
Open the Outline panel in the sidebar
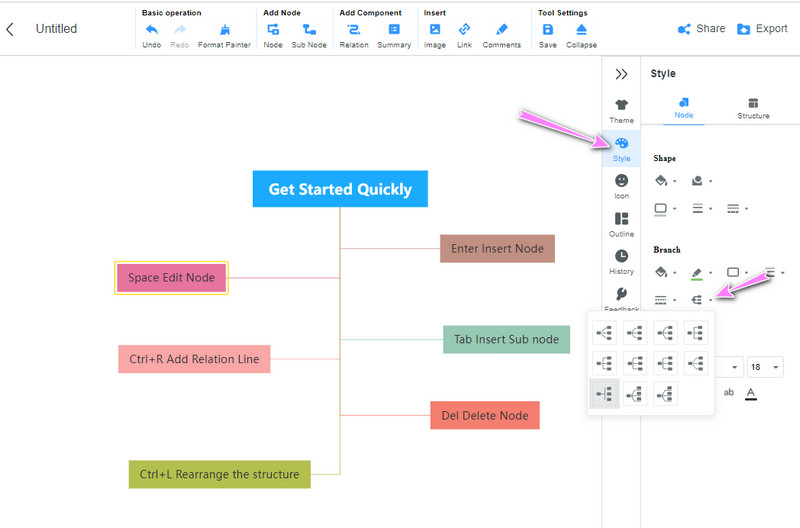pyautogui.click(x=621, y=224)
